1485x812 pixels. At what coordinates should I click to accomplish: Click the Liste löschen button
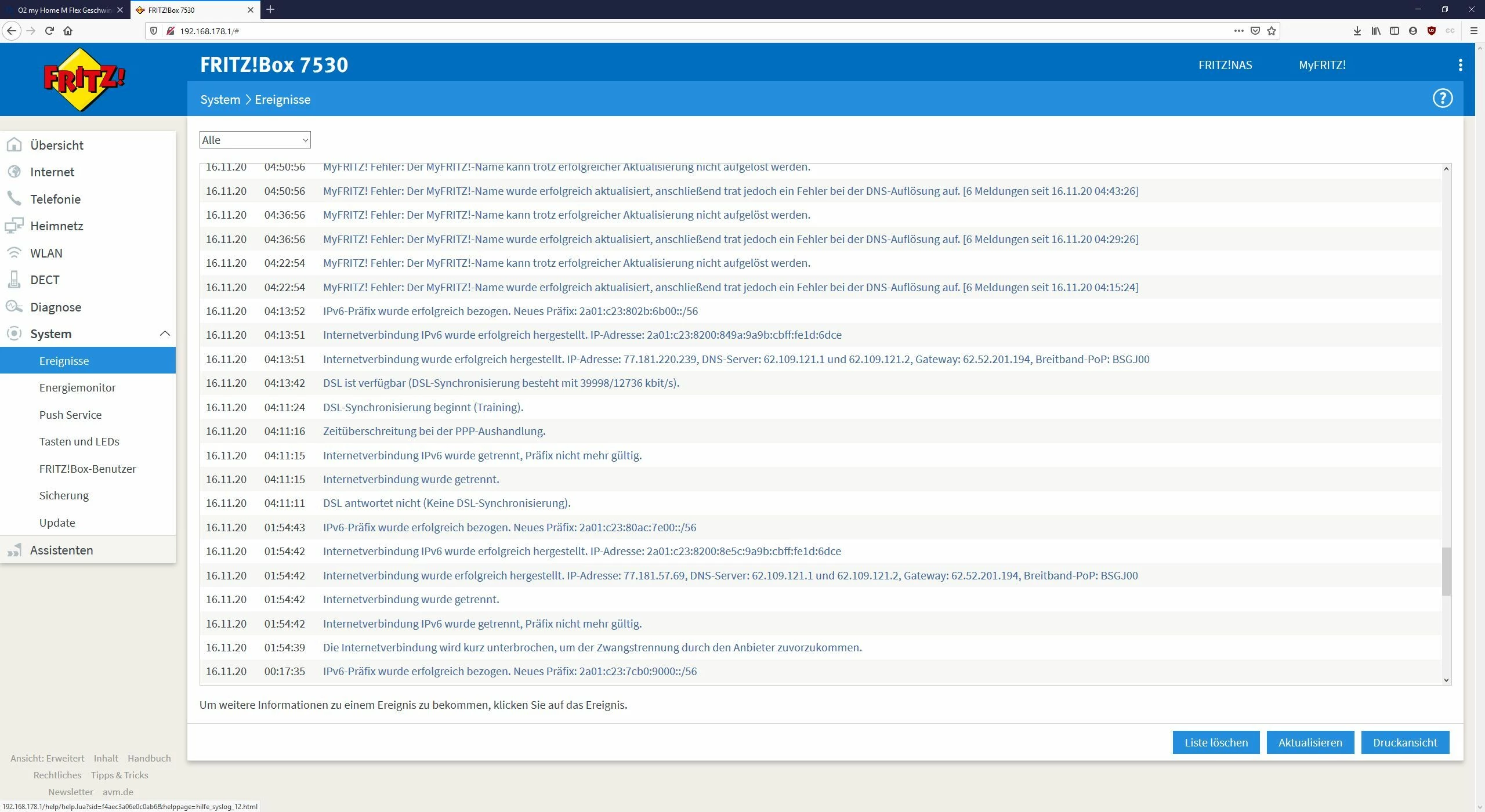tap(1216, 742)
